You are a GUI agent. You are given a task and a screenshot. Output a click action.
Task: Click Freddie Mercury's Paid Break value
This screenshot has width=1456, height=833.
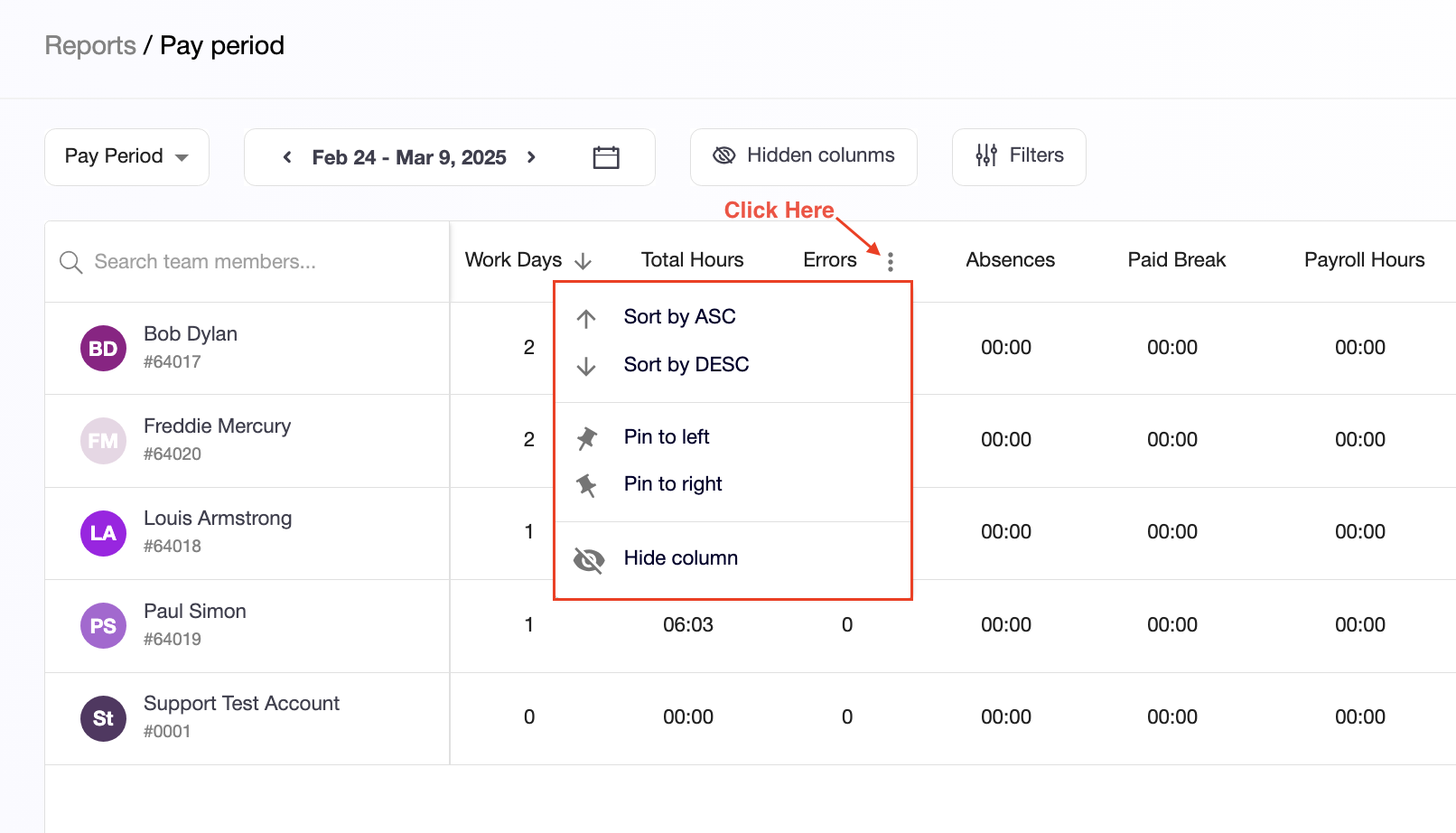tap(1172, 440)
